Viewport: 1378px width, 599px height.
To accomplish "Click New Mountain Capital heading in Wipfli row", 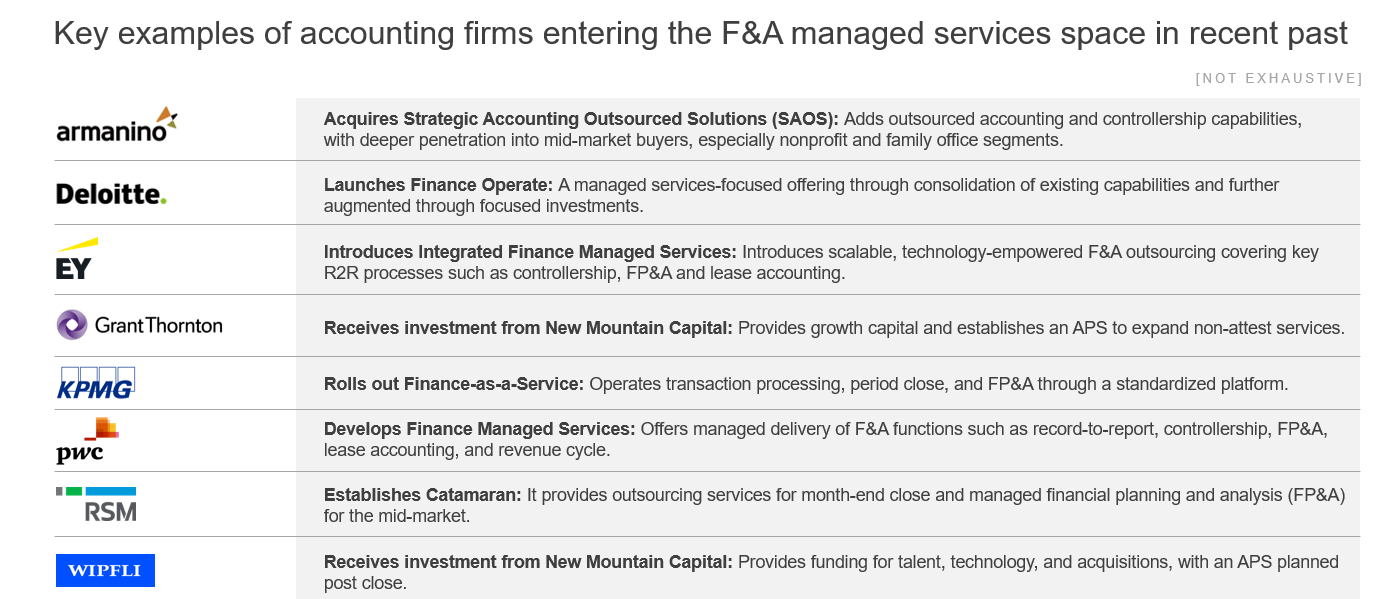I will pos(528,562).
